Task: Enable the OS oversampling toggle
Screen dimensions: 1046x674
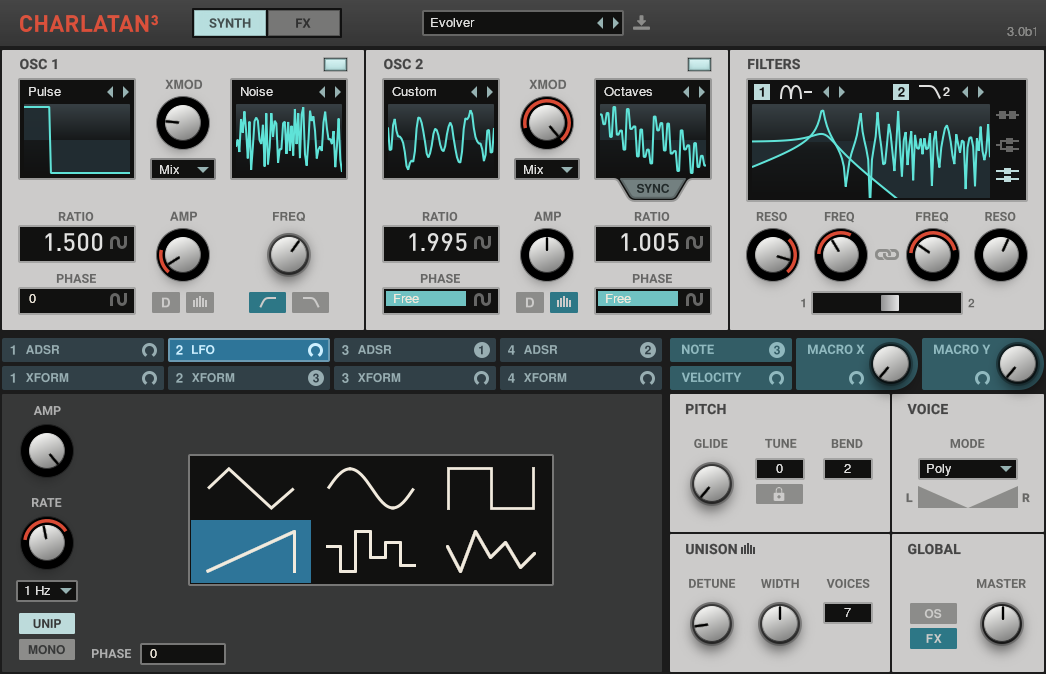Action: point(933,613)
